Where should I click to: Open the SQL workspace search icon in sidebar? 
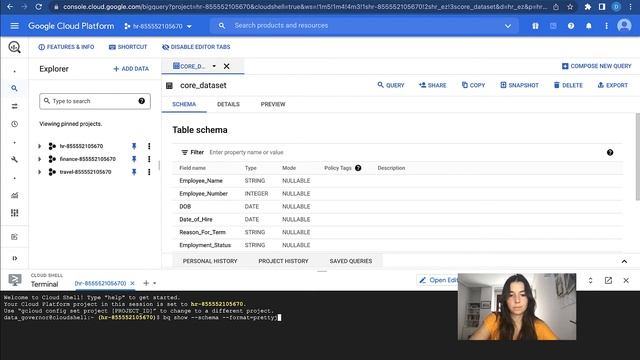(14, 88)
